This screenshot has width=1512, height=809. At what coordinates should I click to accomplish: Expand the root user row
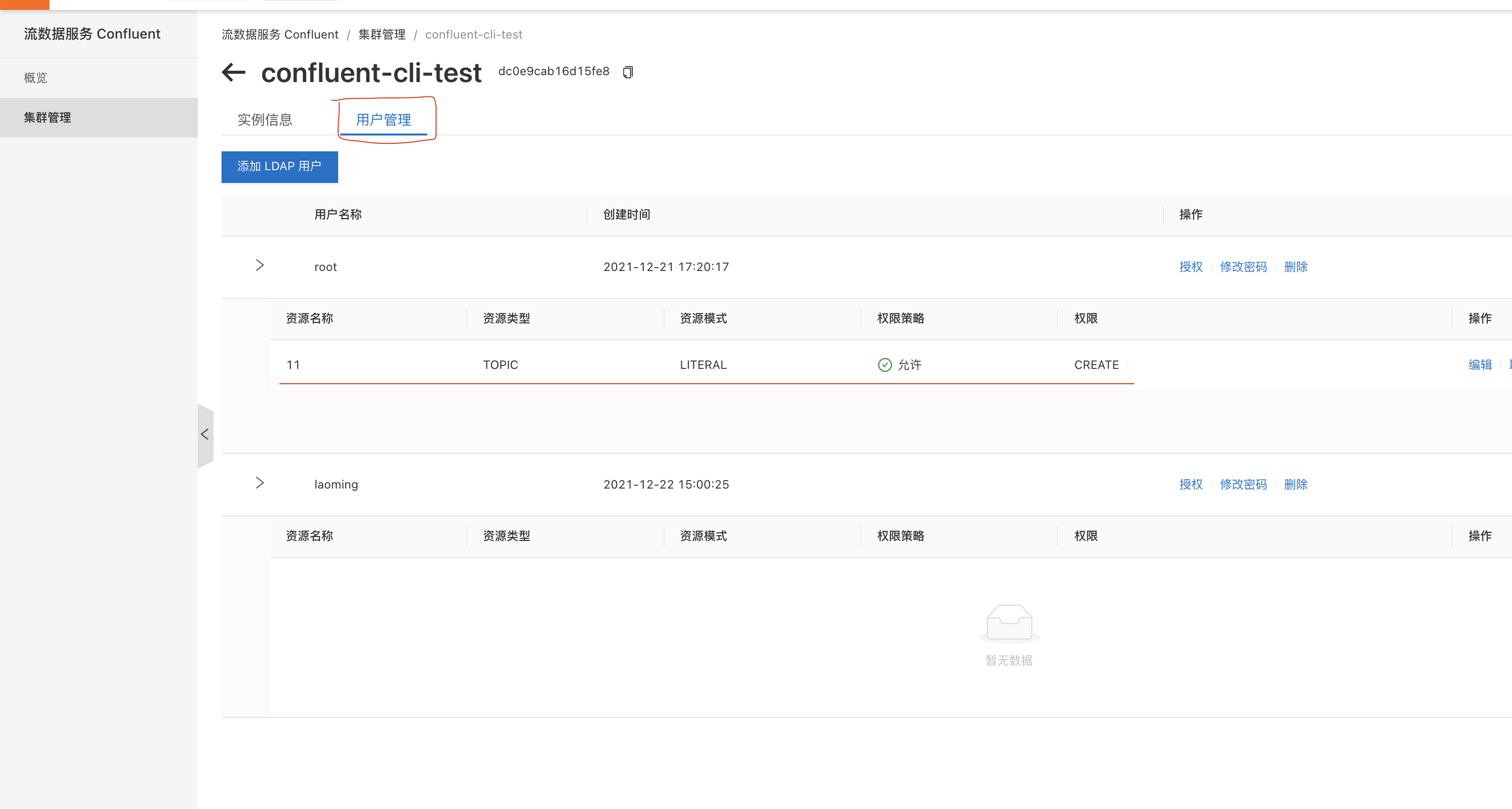pos(260,266)
